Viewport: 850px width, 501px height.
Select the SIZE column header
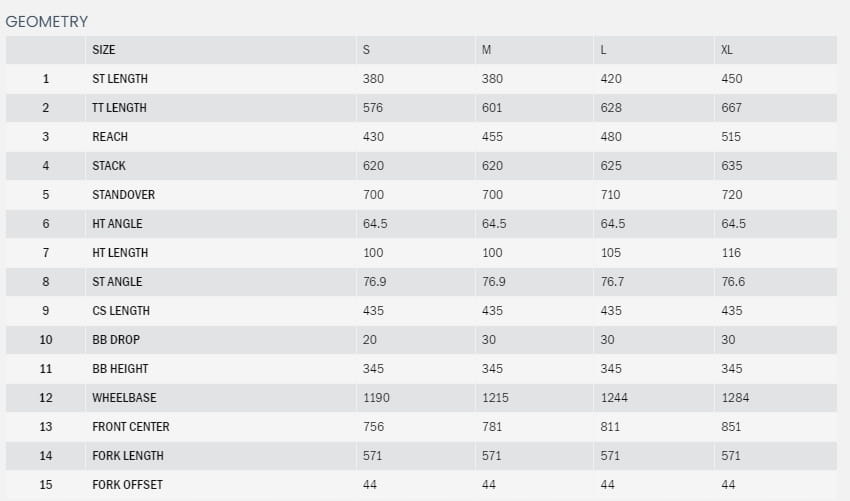[104, 50]
